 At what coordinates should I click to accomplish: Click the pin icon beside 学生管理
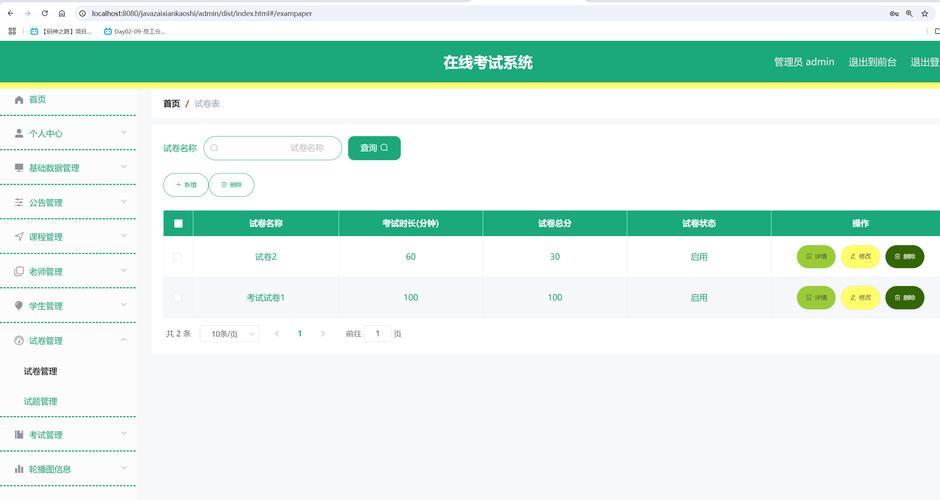19,306
